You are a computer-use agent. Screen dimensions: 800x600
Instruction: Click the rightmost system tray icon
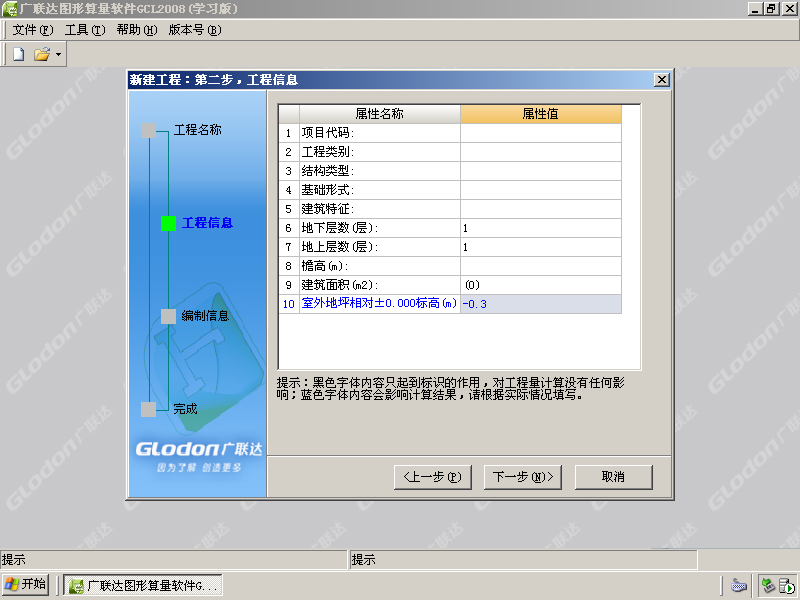point(787,585)
